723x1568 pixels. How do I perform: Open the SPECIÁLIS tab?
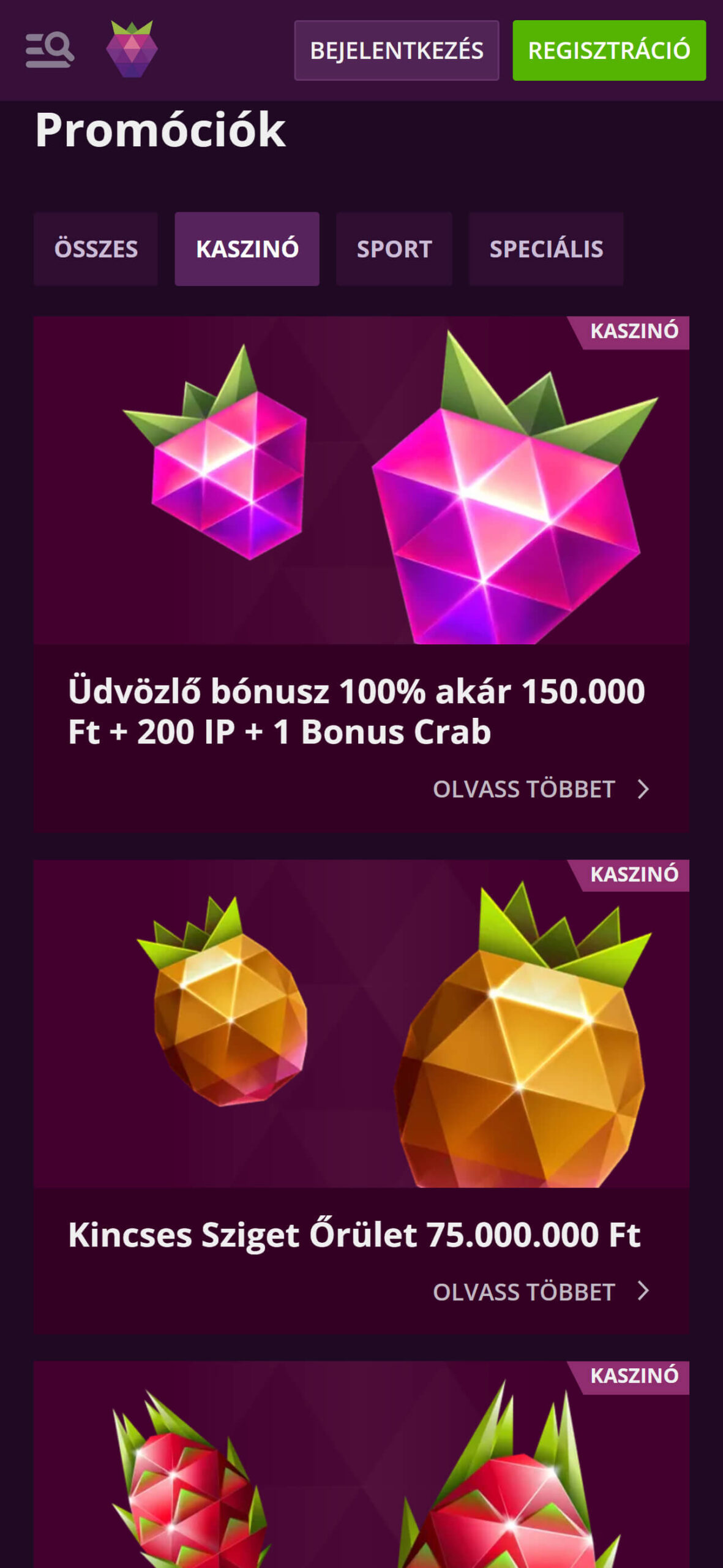tap(546, 249)
